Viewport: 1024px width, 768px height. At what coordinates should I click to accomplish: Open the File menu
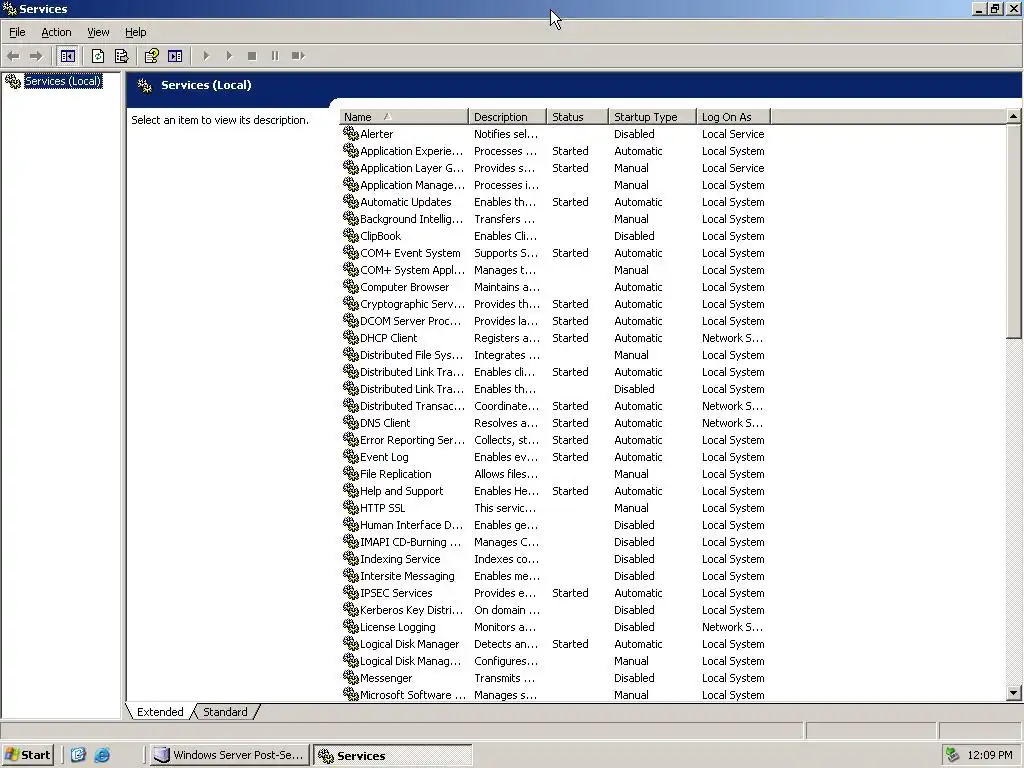coord(17,32)
